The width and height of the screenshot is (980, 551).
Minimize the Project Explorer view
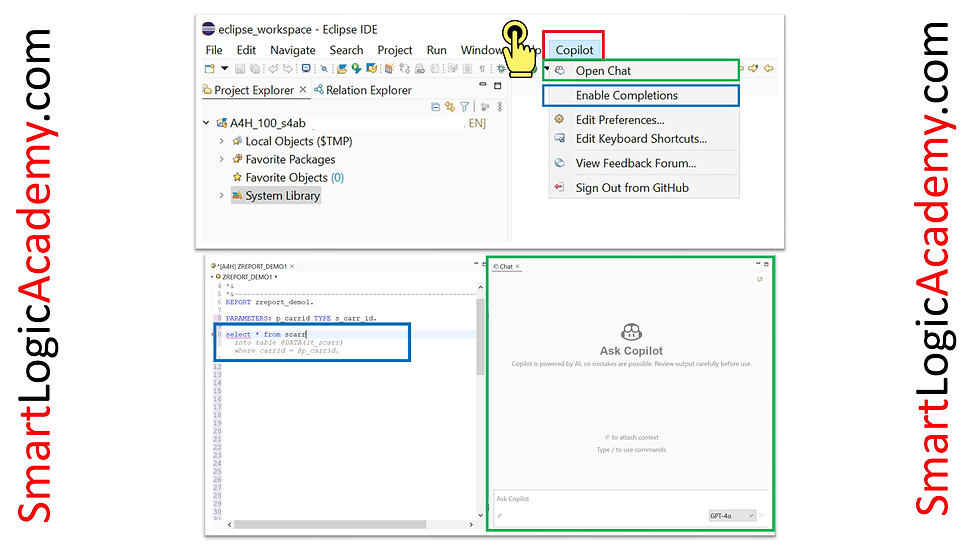click(x=482, y=84)
